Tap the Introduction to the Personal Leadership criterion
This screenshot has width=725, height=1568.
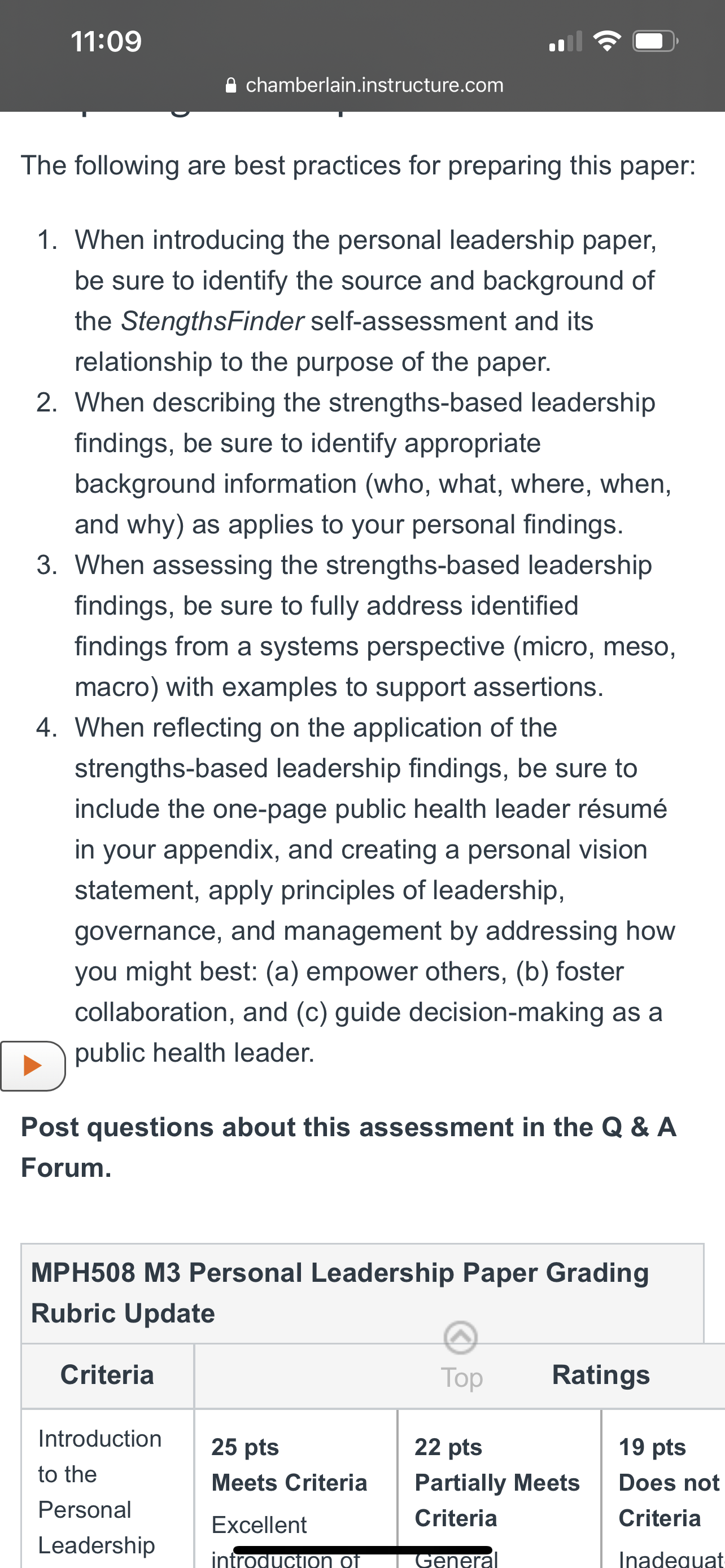click(100, 1491)
